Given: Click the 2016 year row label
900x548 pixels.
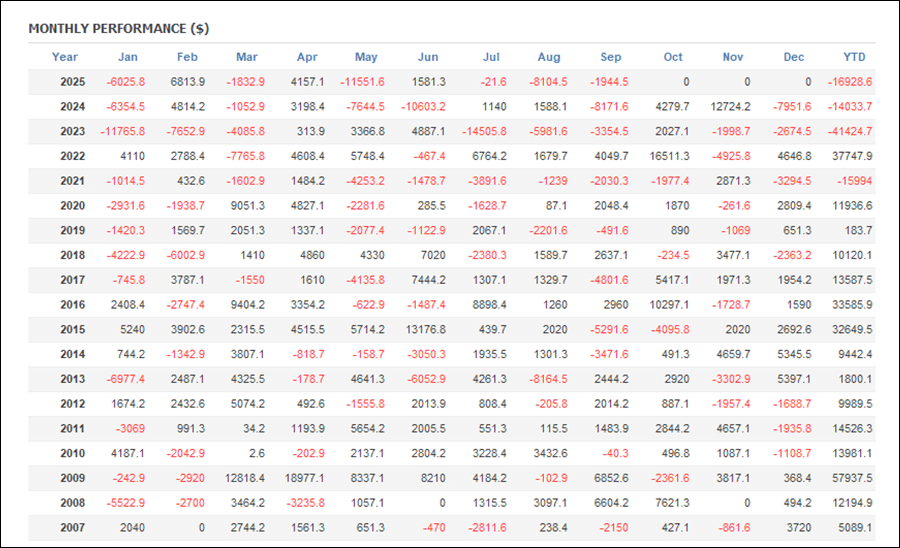Looking at the screenshot, I should [72, 304].
